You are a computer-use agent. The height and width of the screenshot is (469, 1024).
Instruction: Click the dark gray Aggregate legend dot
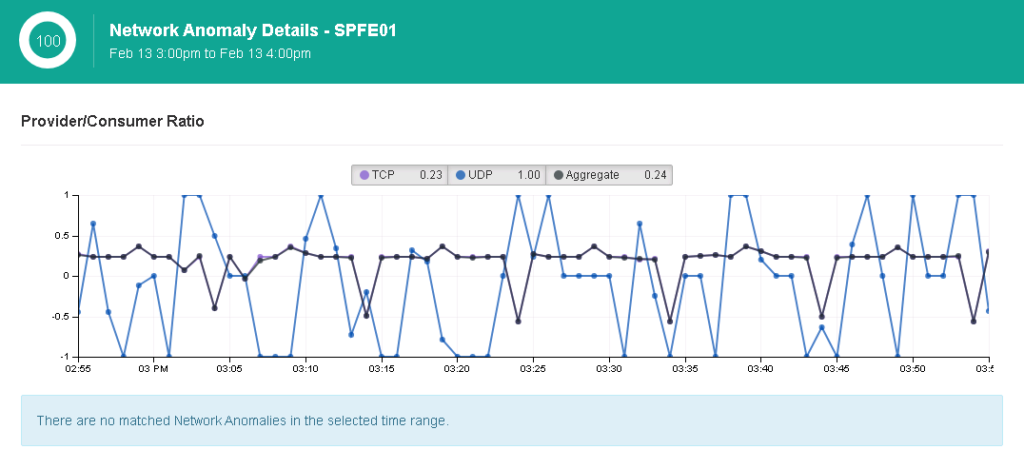(x=557, y=175)
